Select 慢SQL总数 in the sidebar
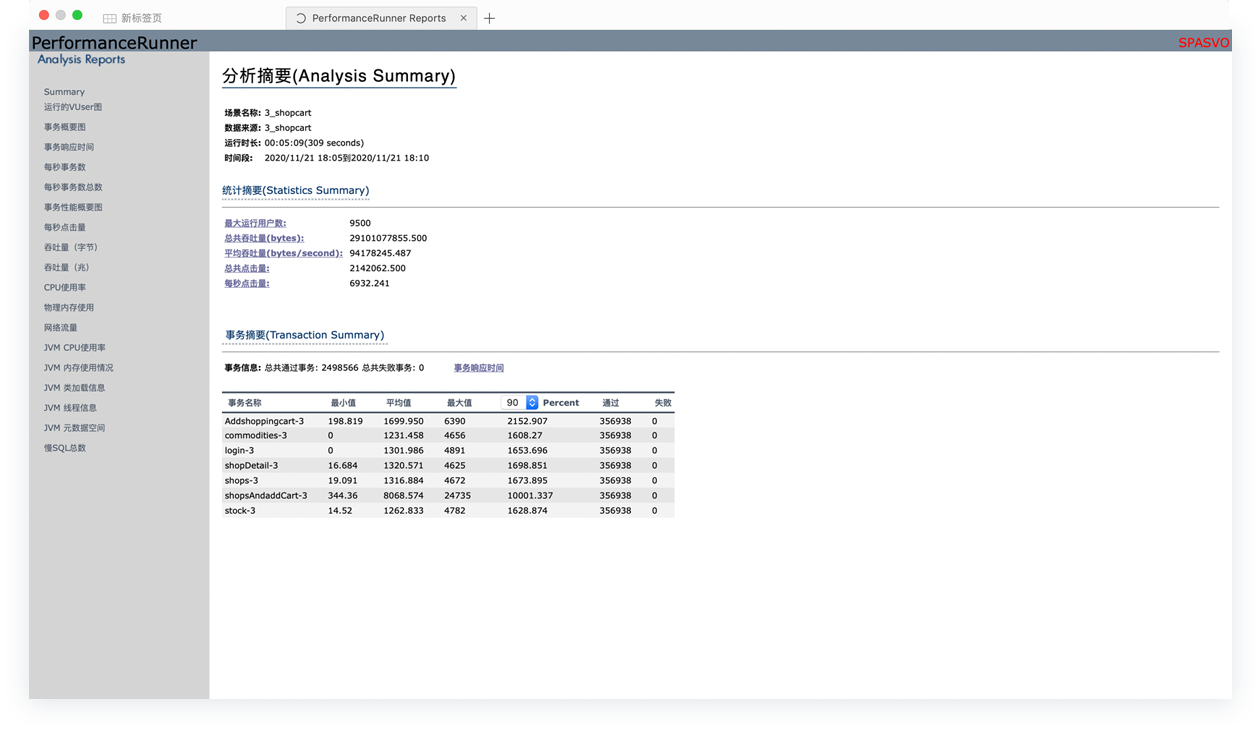This screenshot has width=1260, height=740. click(x=65, y=448)
